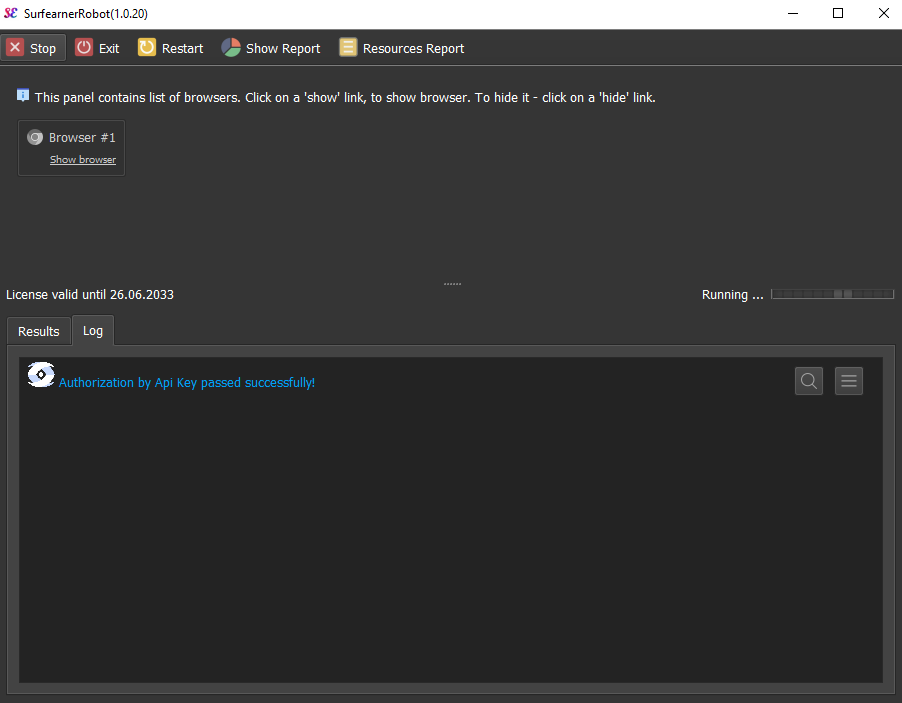Click the 'License valid until 26.06.2033' text
This screenshot has height=703, width=902.
point(90,295)
